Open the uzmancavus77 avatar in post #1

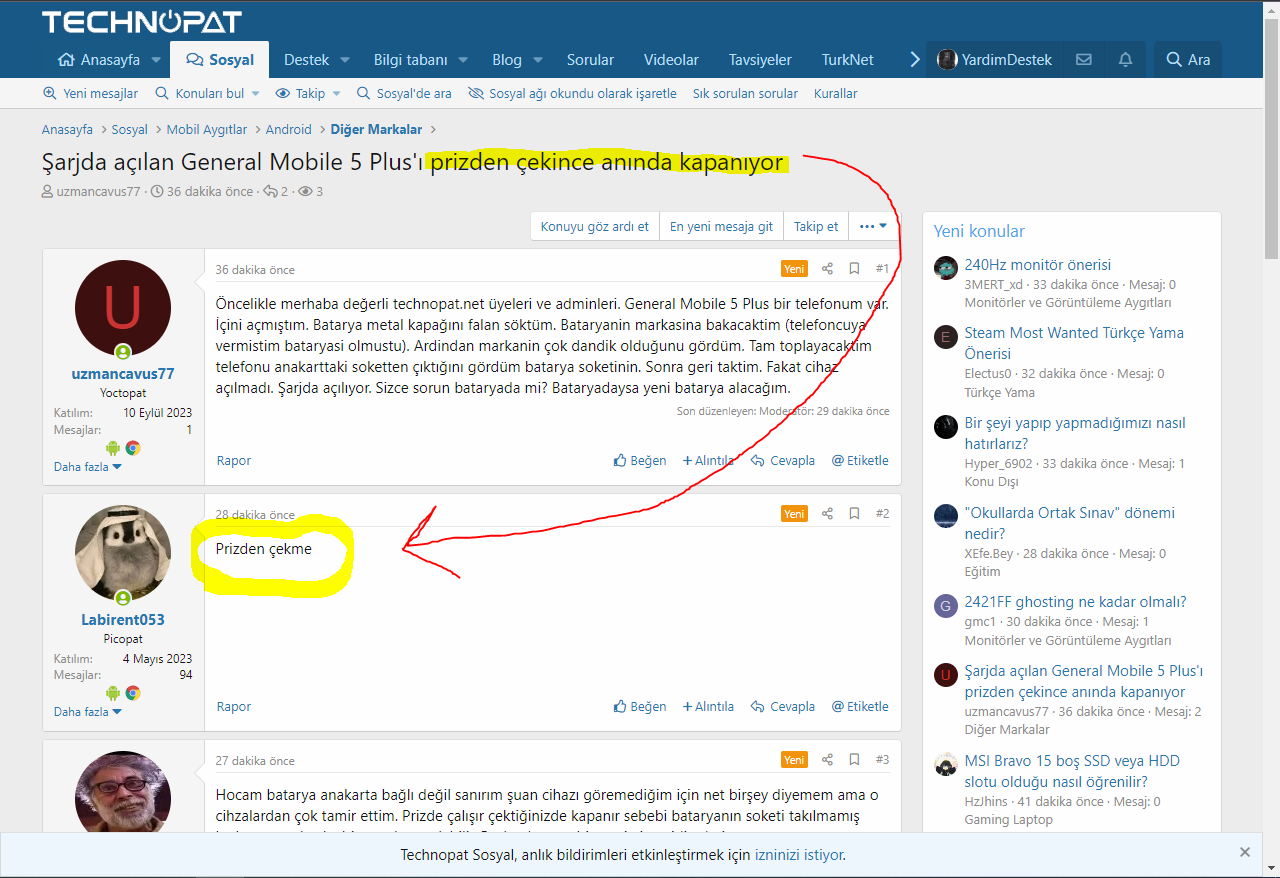click(x=123, y=308)
